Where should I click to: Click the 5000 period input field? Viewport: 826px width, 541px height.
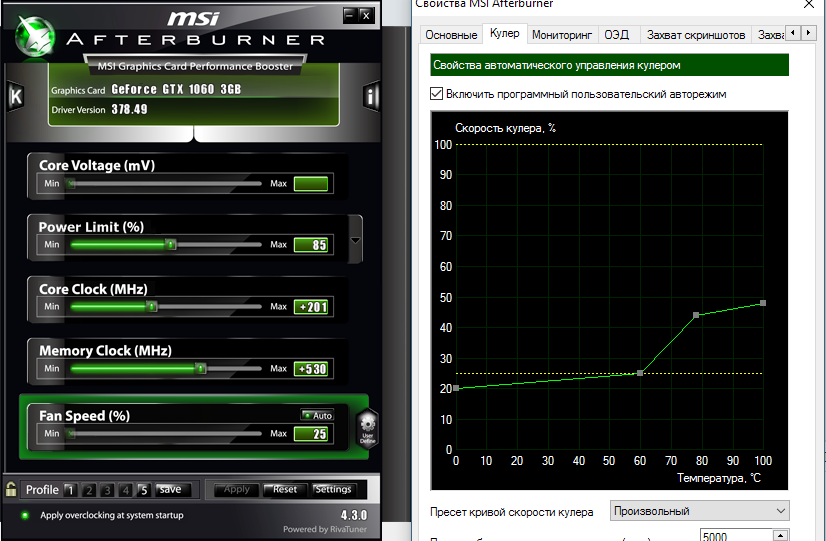(736, 535)
